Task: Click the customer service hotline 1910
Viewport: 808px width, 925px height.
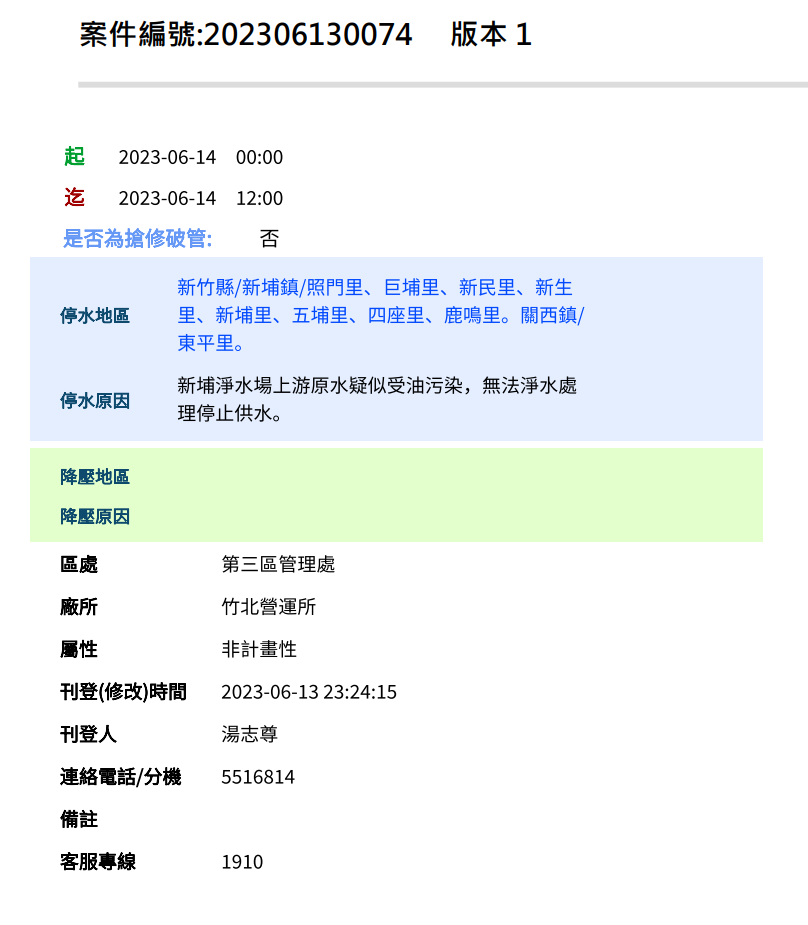Action: pos(242,862)
